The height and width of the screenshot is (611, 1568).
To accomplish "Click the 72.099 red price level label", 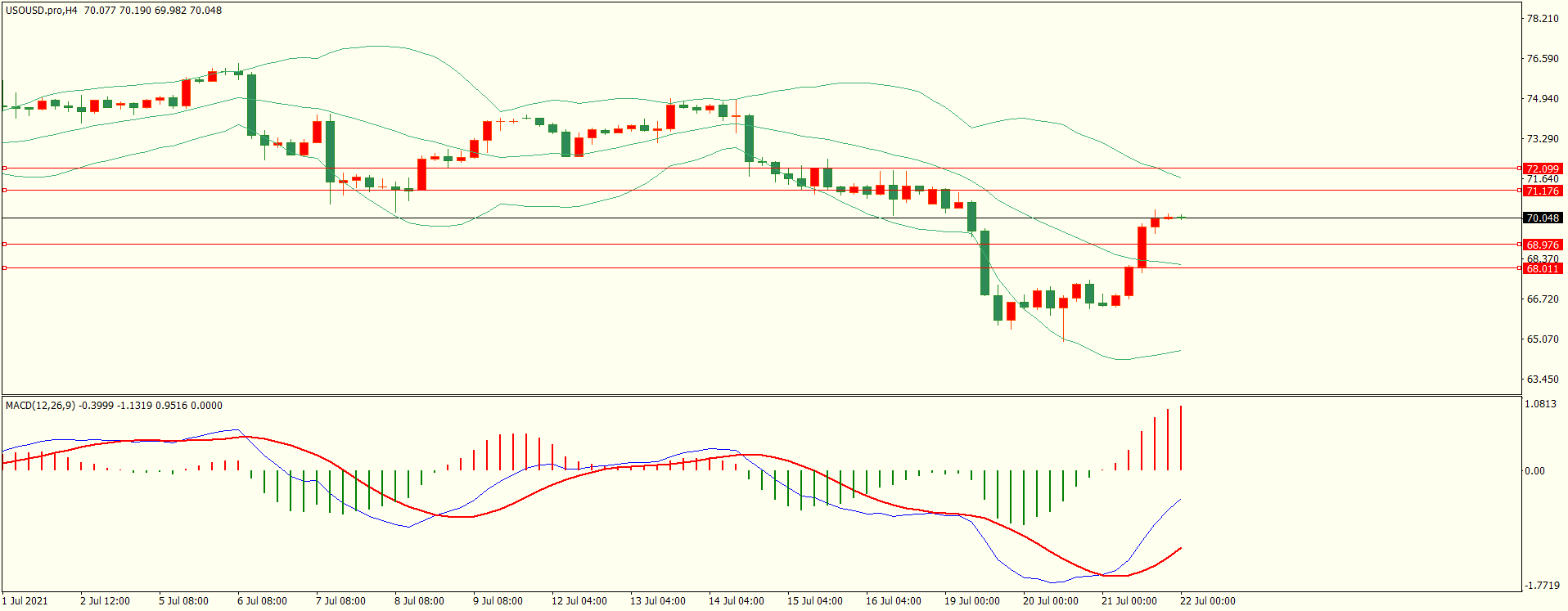I will tap(1542, 168).
